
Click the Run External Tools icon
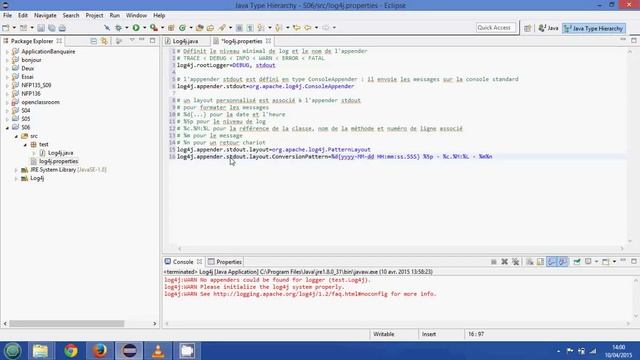[153, 28]
